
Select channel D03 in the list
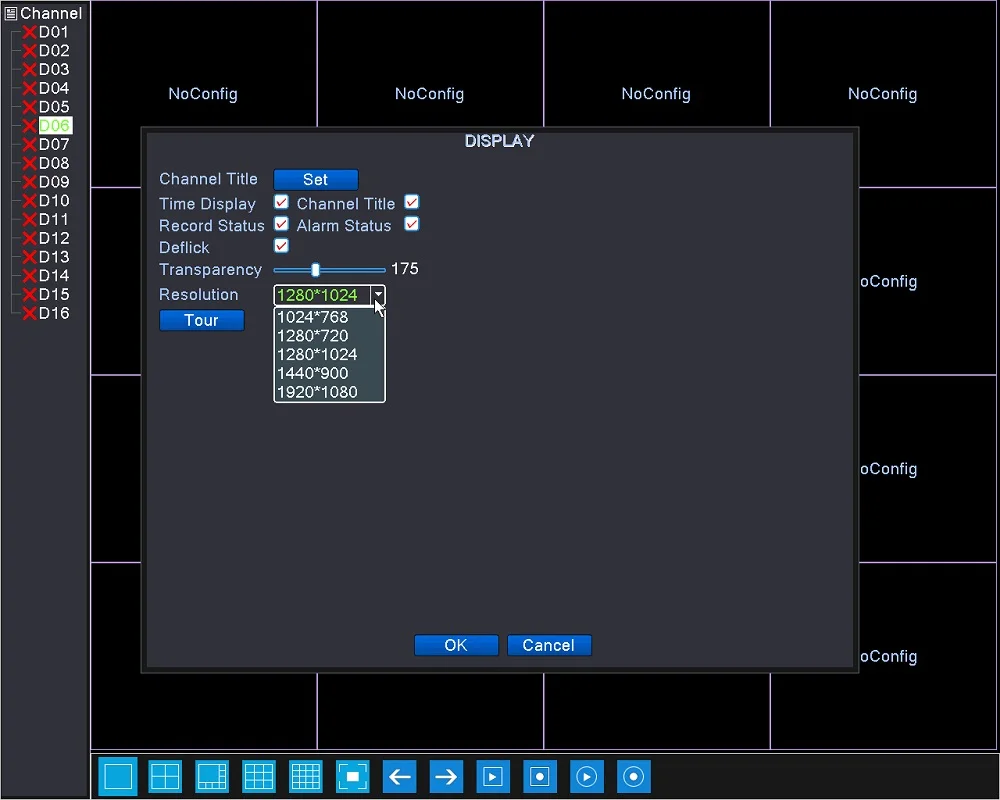[54, 70]
